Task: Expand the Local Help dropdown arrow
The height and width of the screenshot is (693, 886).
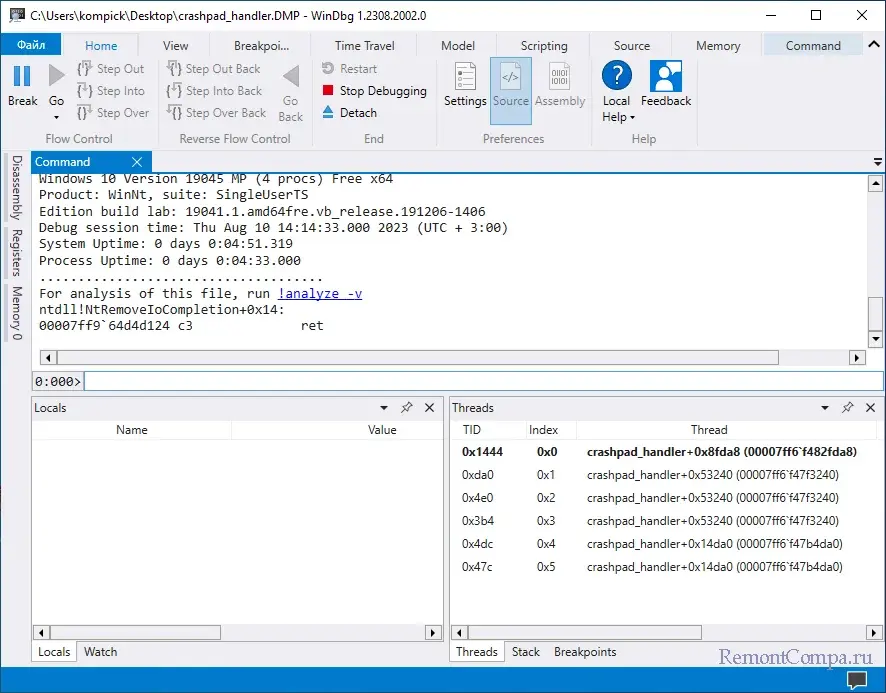Action: click(632, 118)
